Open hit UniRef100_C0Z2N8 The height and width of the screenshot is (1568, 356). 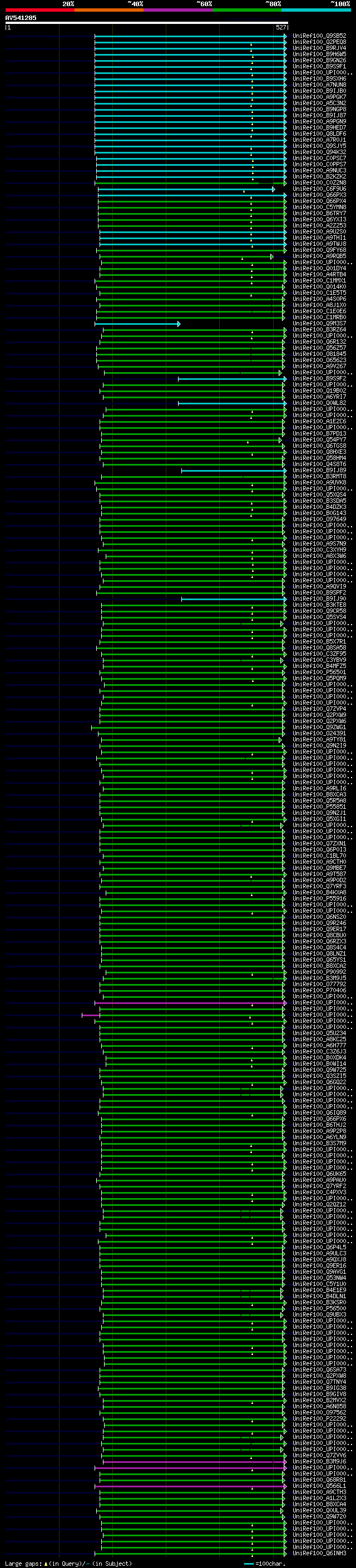pos(319,182)
